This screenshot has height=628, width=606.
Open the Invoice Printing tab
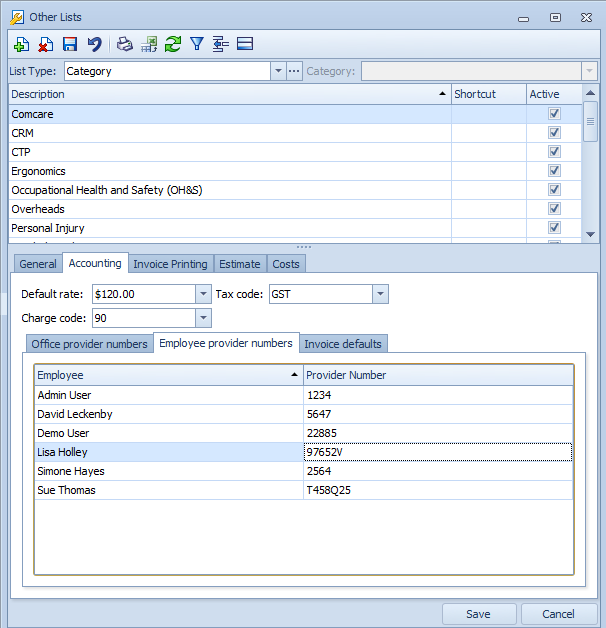point(171,264)
